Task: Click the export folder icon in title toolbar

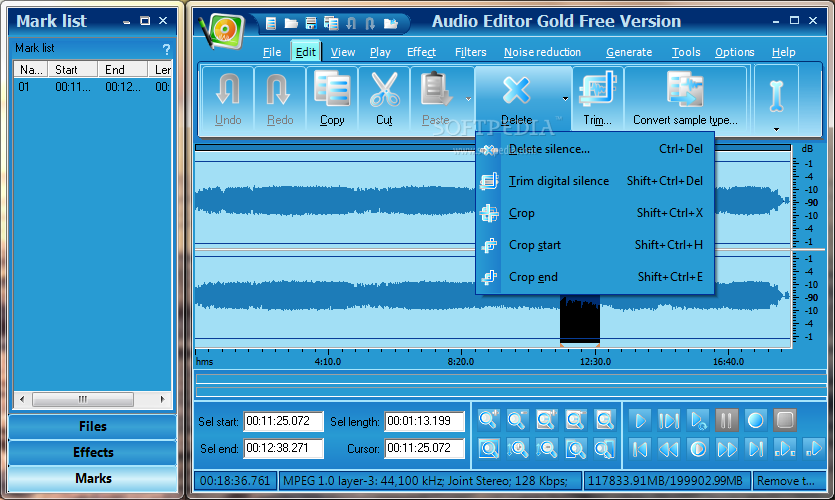Action: coord(391,23)
